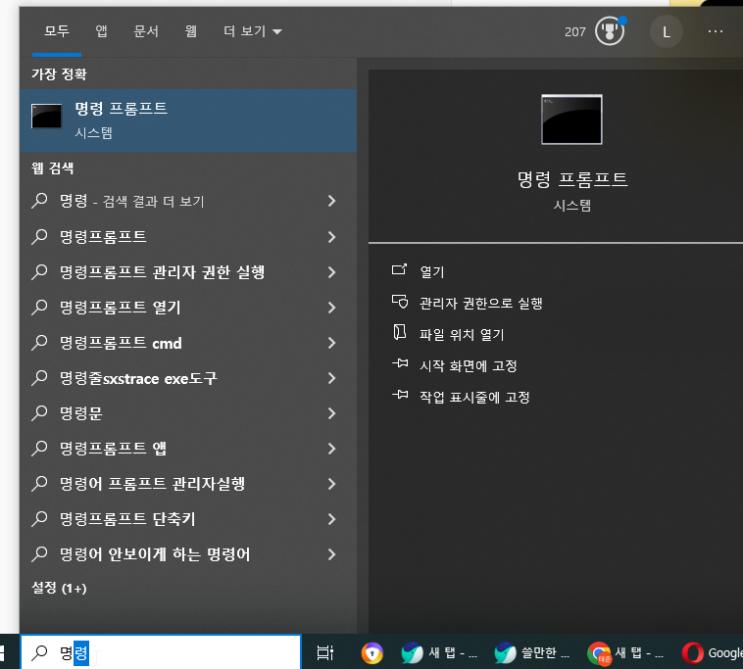Screen dimensions: 743x669
Task: Open the three-dot options menu
Action: [715, 31]
